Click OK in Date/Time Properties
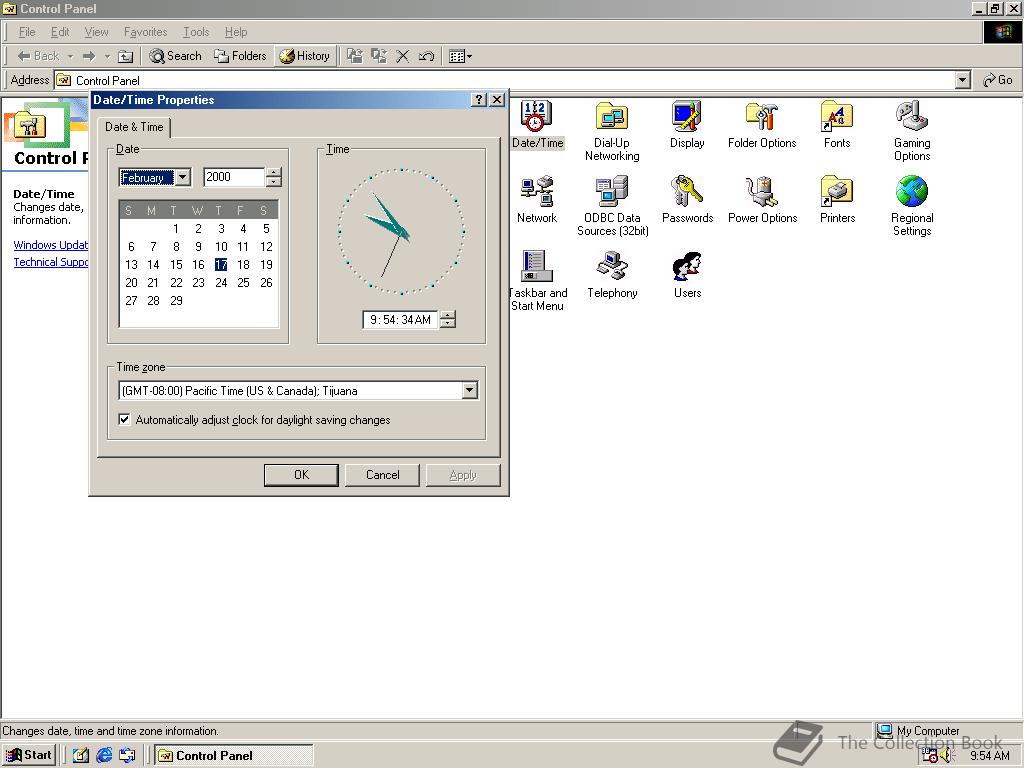Viewport: 1024px width, 768px height. 301,475
